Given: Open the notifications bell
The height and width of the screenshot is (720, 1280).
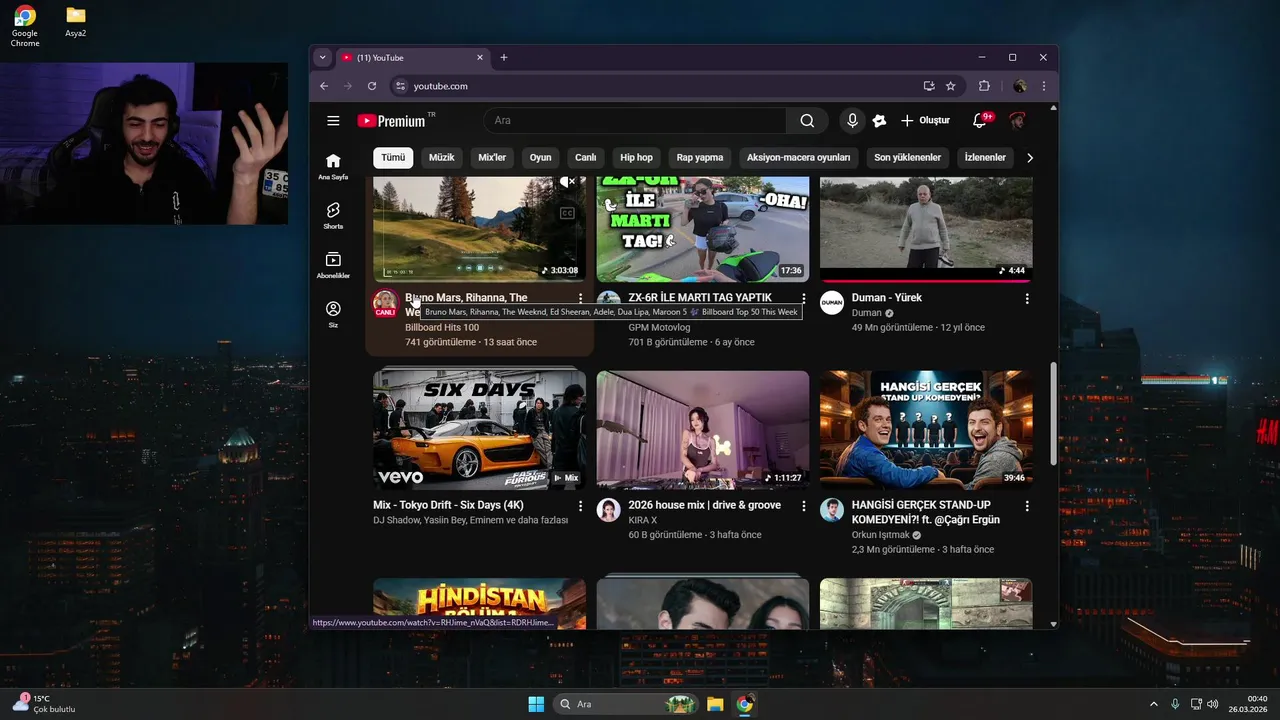Looking at the screenshot, I should click(980, 121).
